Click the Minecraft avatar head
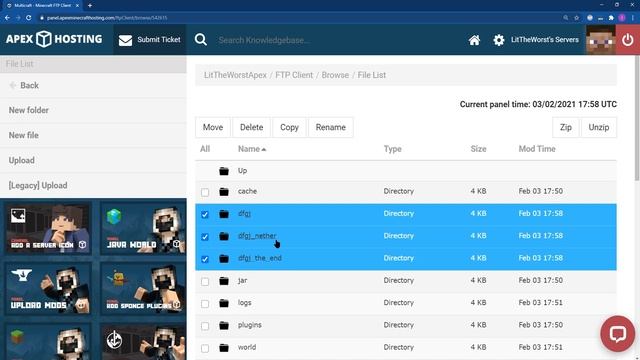Image resolution: width=640 pixels, height=360 pixels. (x=600, y=40)
